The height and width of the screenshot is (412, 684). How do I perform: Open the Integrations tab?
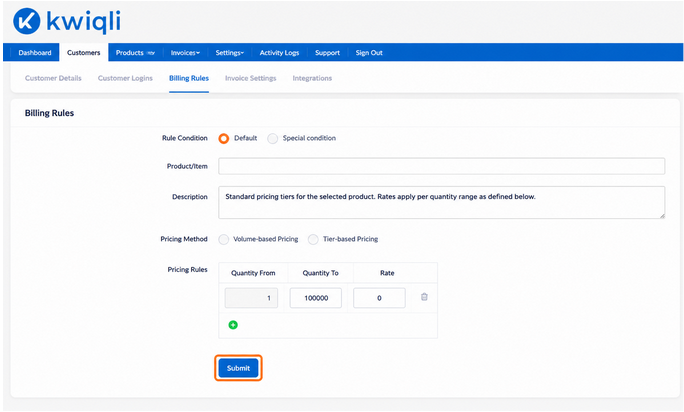point(312,78)
